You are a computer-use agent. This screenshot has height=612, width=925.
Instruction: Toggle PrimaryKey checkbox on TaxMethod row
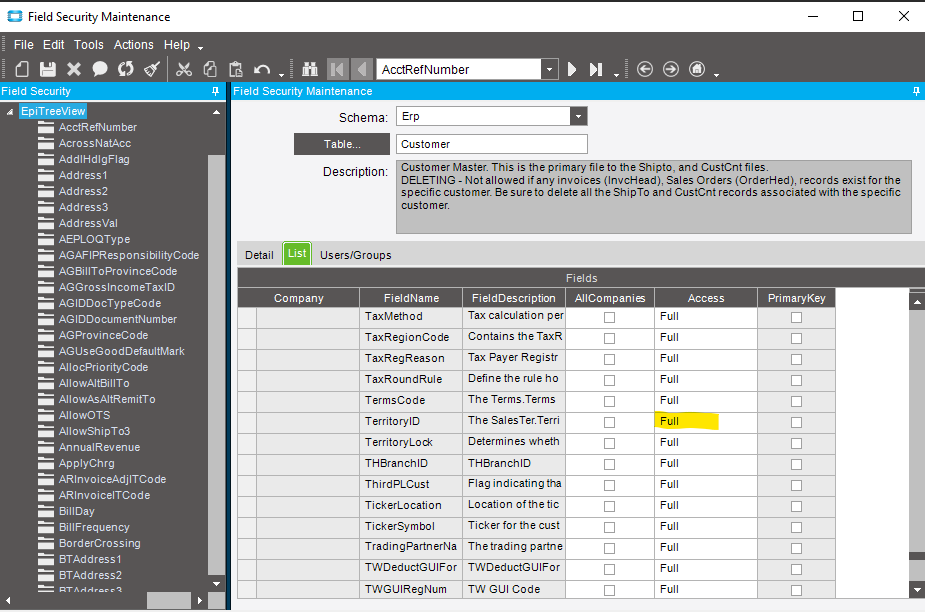[x=796, y=318]
